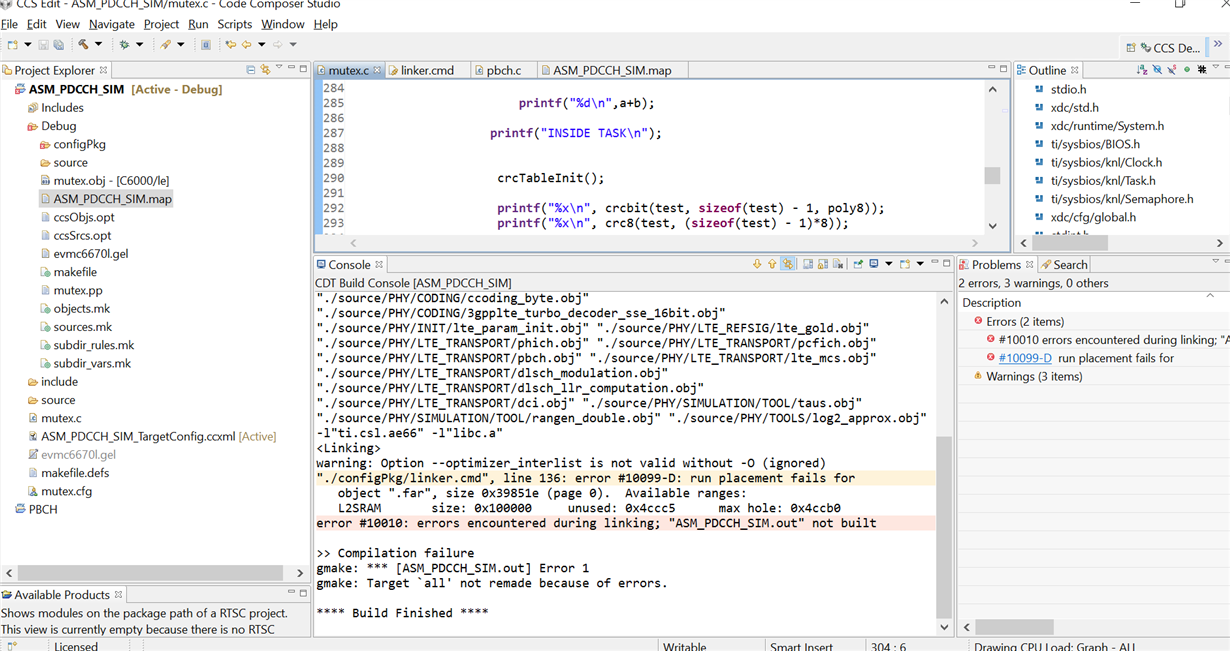Viewport: 1230px width, 651px height.
Task: Open the Back history dropdown arrow
Action: 262,44
